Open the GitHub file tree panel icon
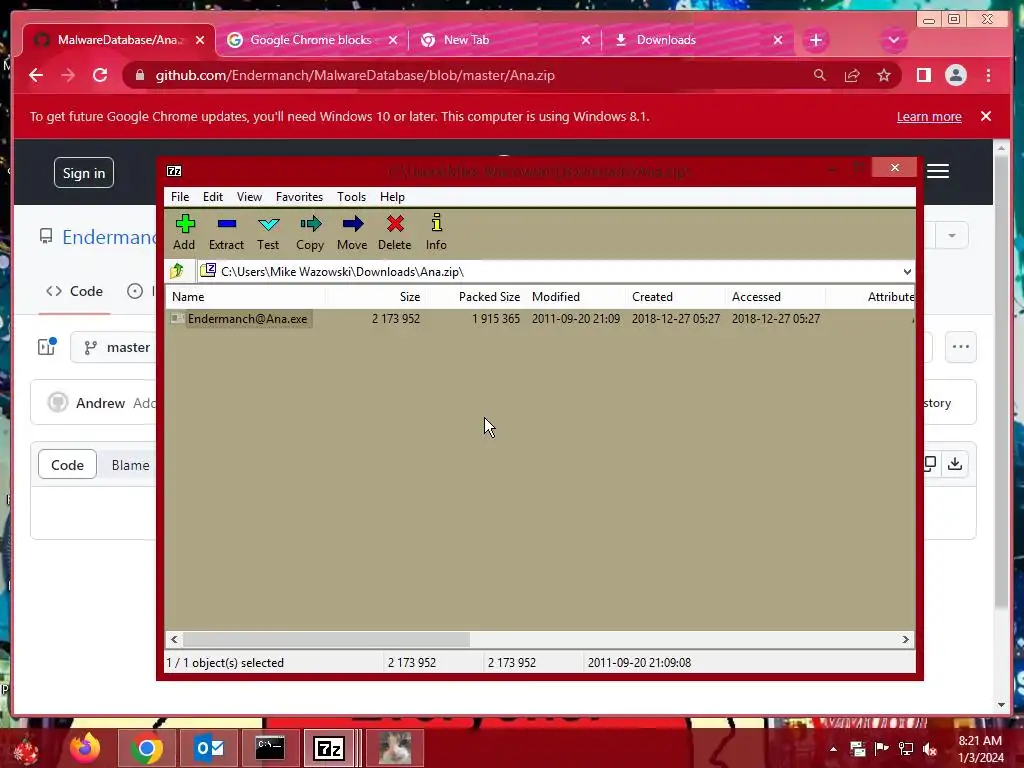 pyautogui.click(x=47, y=346)
